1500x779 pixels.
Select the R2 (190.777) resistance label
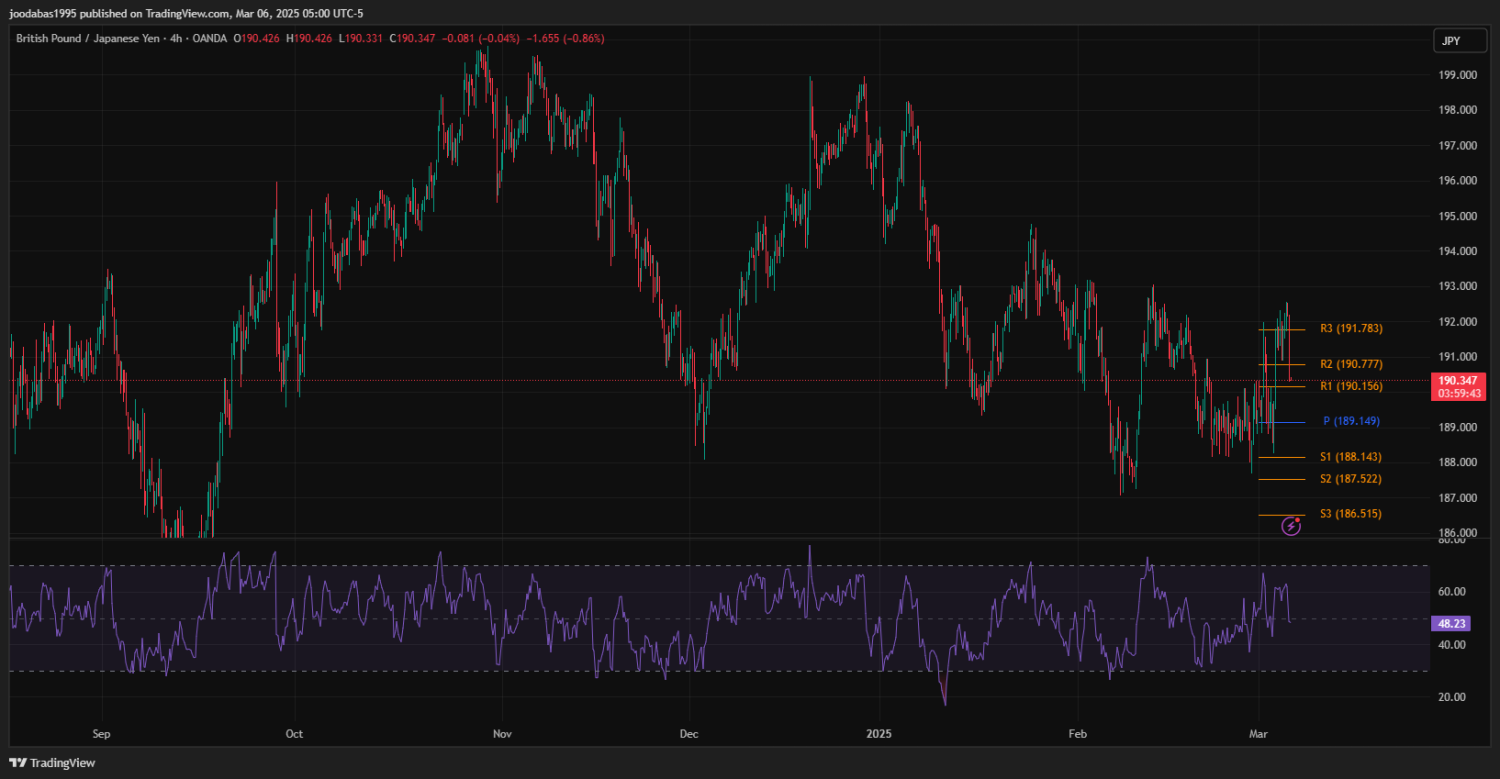[x=1351, y=364]
